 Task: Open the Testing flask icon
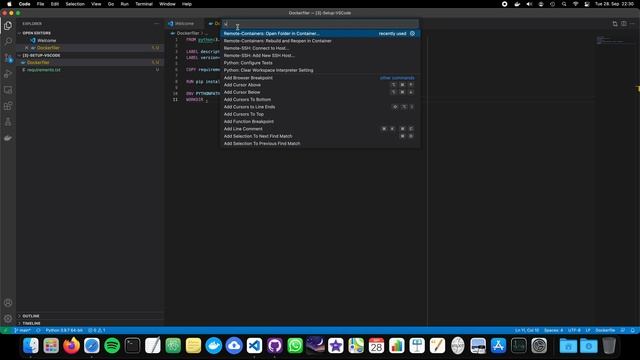click(8, 122)
